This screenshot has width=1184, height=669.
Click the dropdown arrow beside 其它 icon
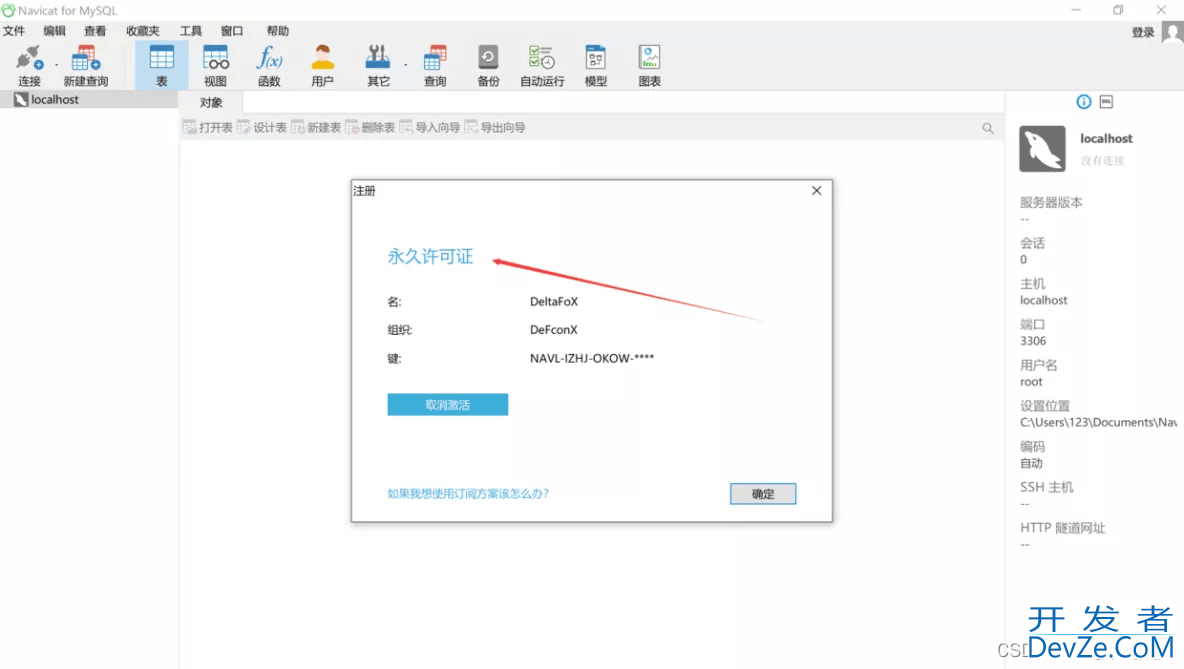pos(405,65)
